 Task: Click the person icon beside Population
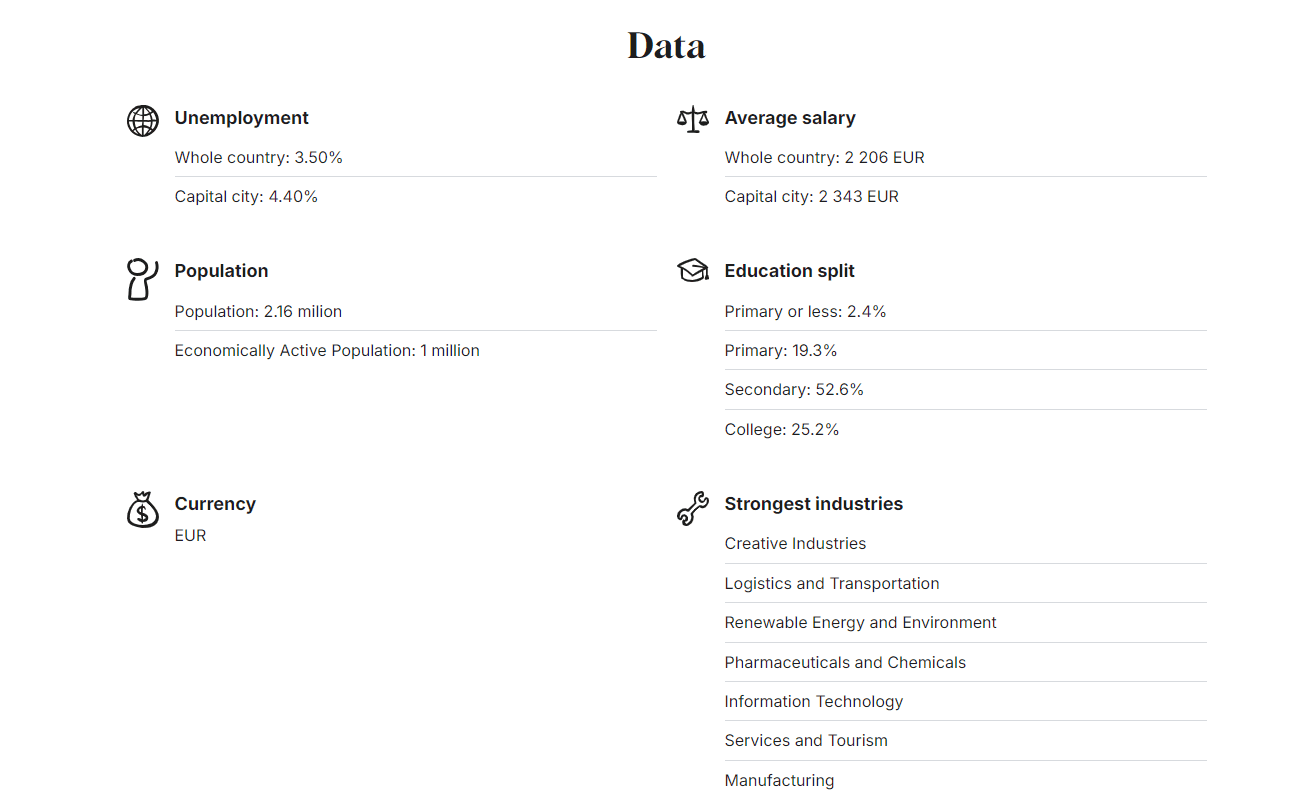pyautogui.click(x=142, y=279)
